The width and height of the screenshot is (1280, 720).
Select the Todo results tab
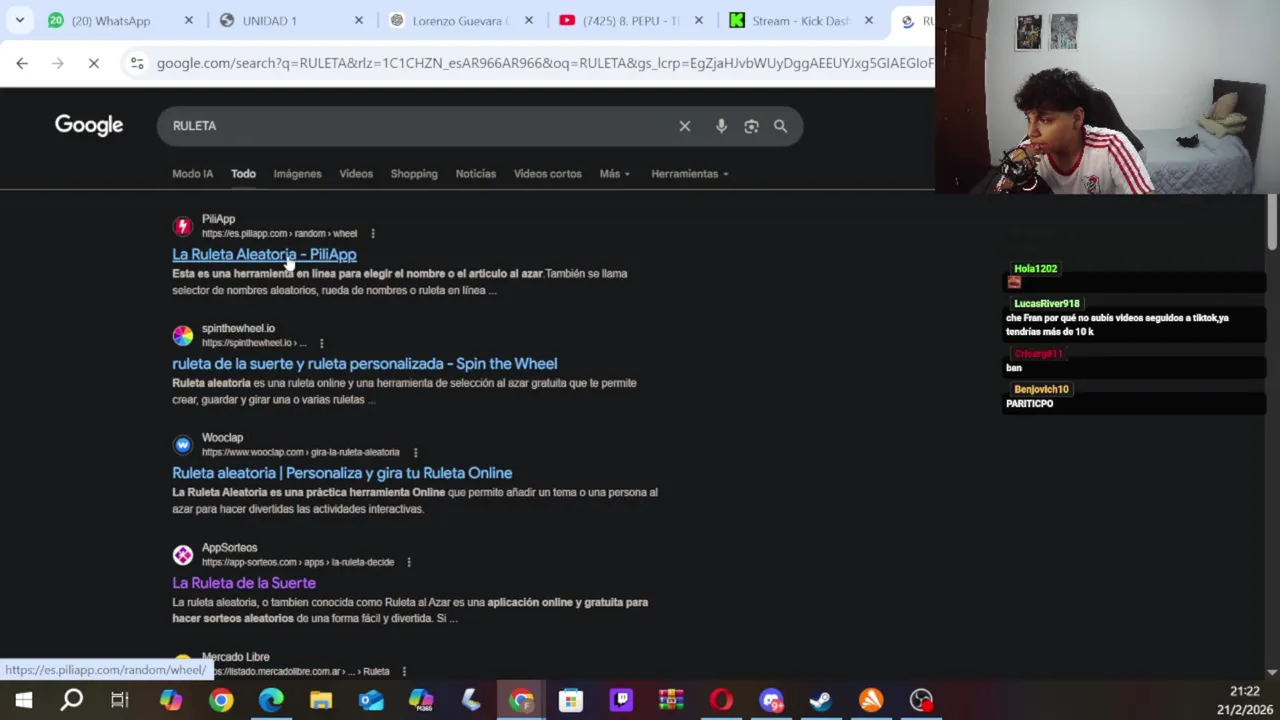(x=243, y=173)
